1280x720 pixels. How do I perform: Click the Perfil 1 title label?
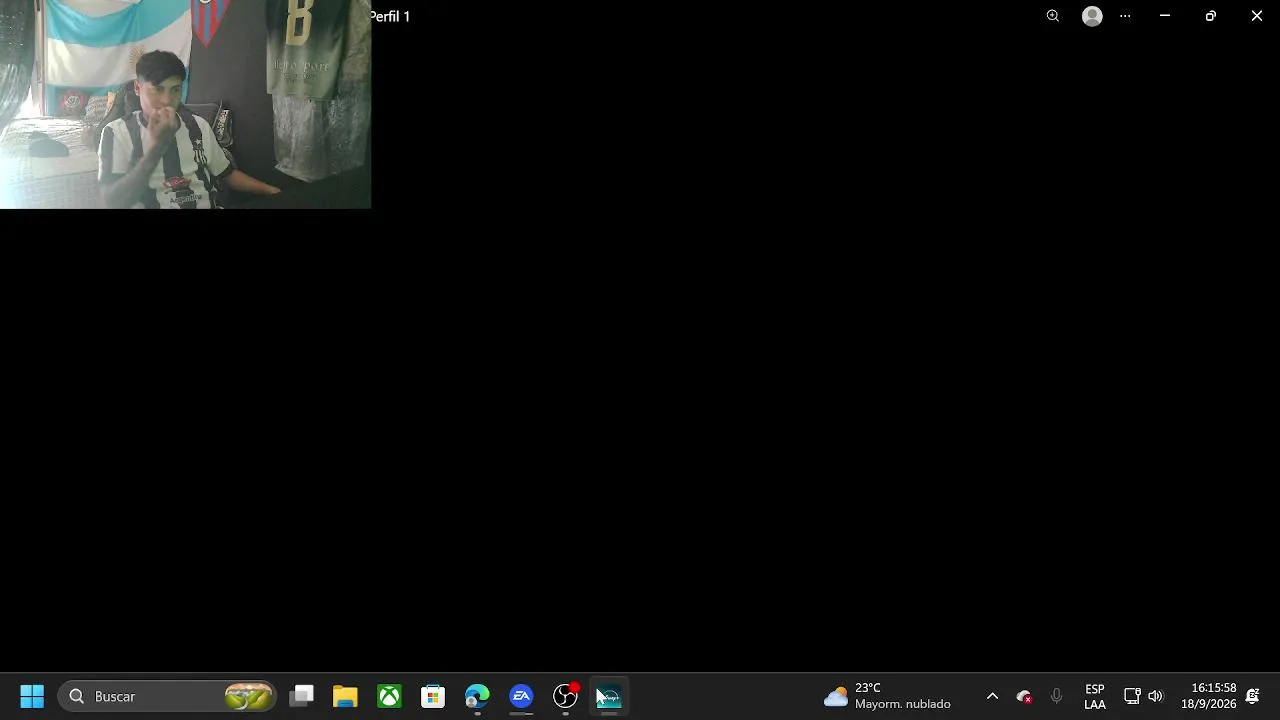pyautogui.click(x=390, y=16)
